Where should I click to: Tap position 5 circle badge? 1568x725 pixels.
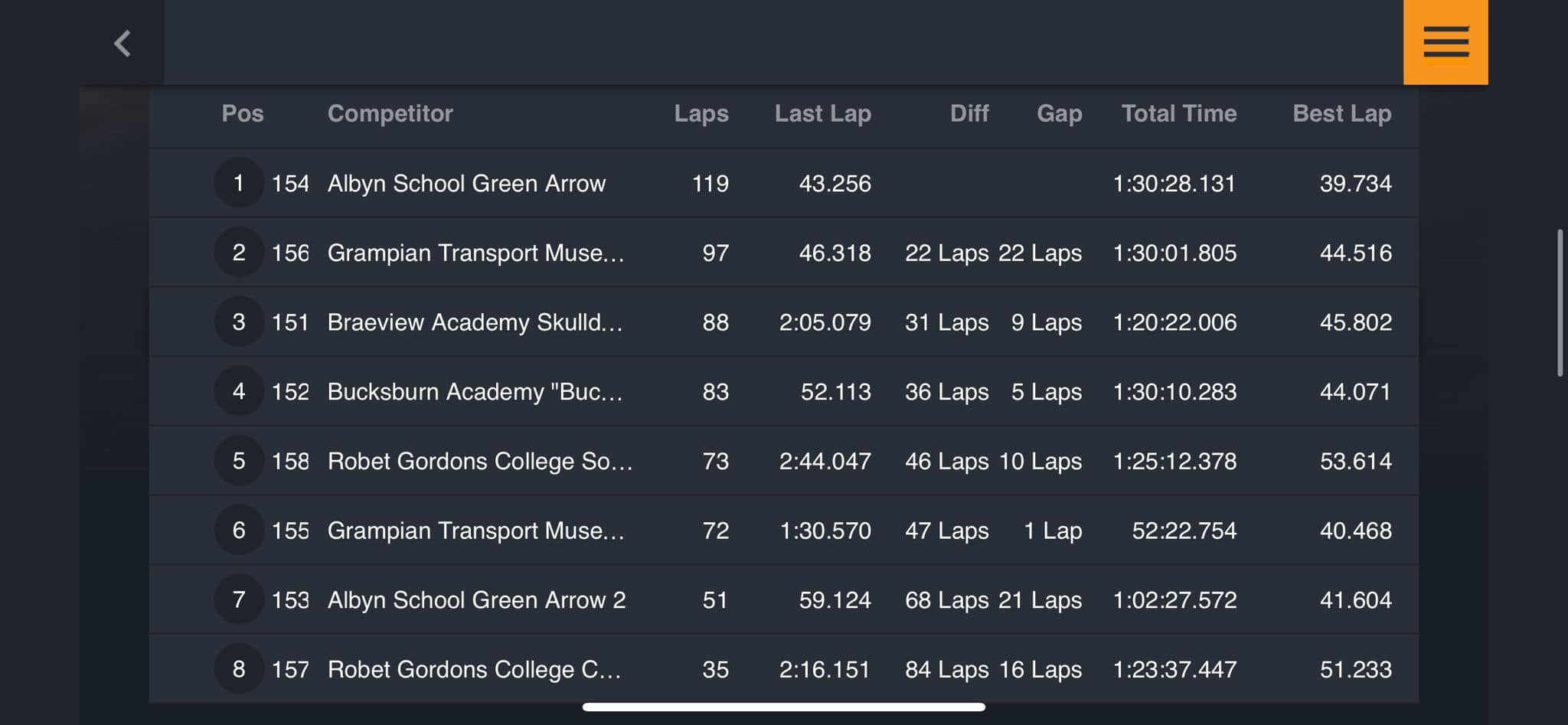(239, 461)
